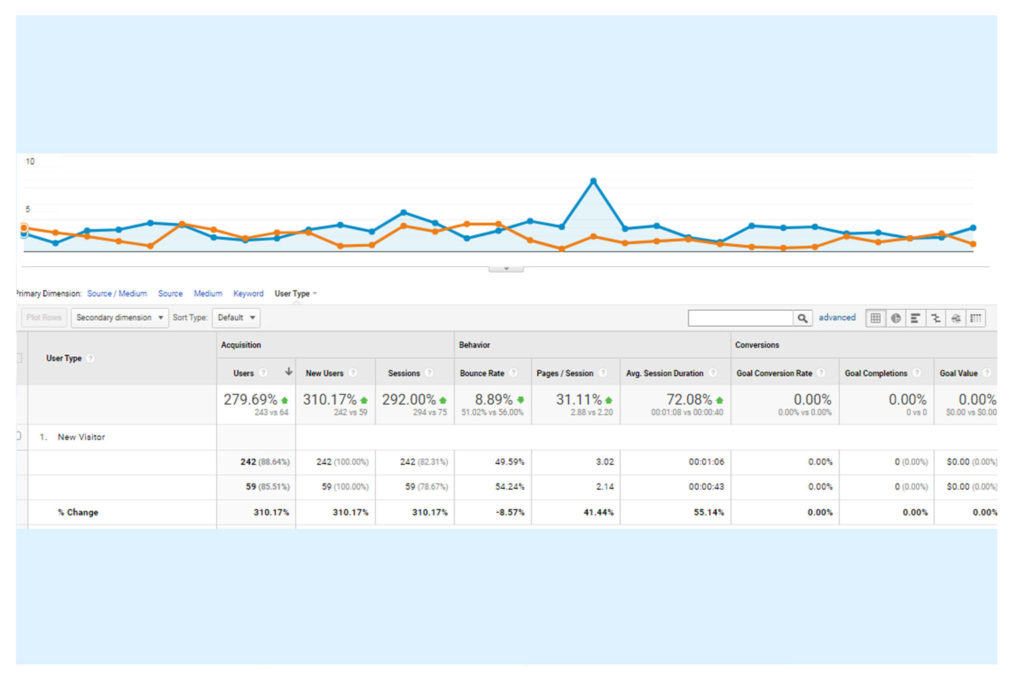This screenshot has height=683, width=1024.
Task: Select Source / Medium primary dimension
Action: pyautogui.click(x=117, y=294)
